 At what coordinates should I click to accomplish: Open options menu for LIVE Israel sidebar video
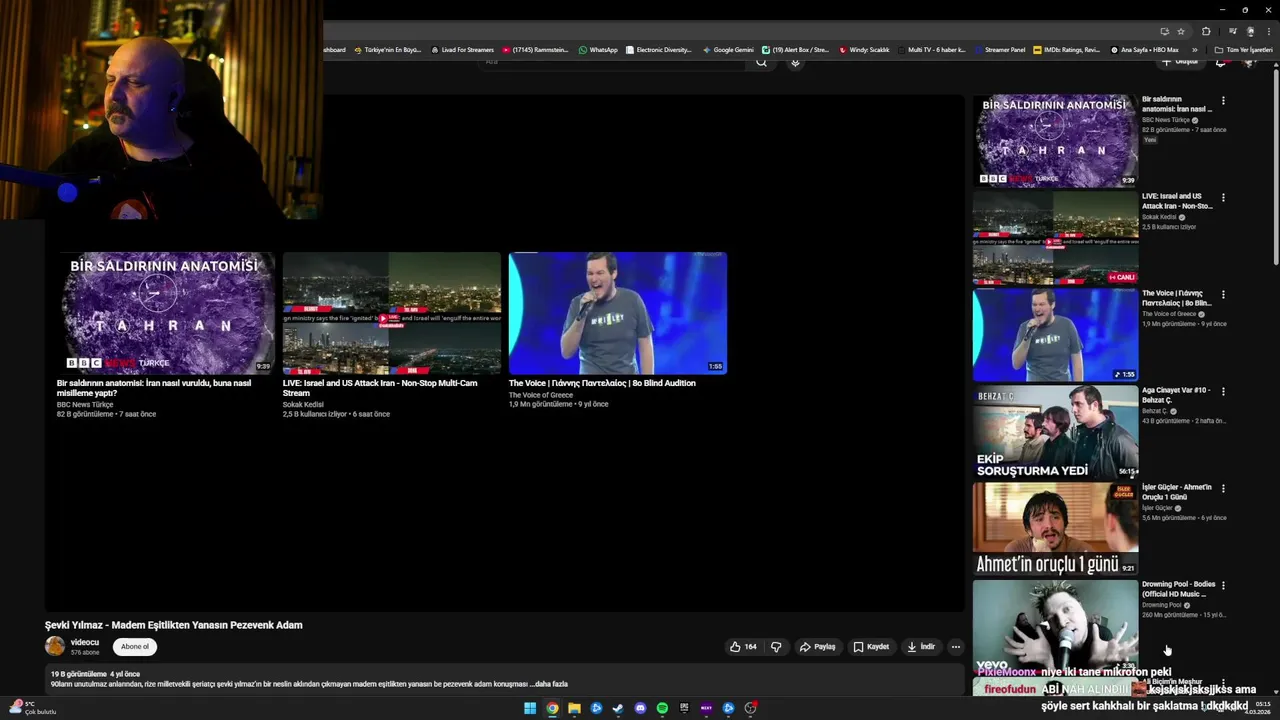point(1223,198)
